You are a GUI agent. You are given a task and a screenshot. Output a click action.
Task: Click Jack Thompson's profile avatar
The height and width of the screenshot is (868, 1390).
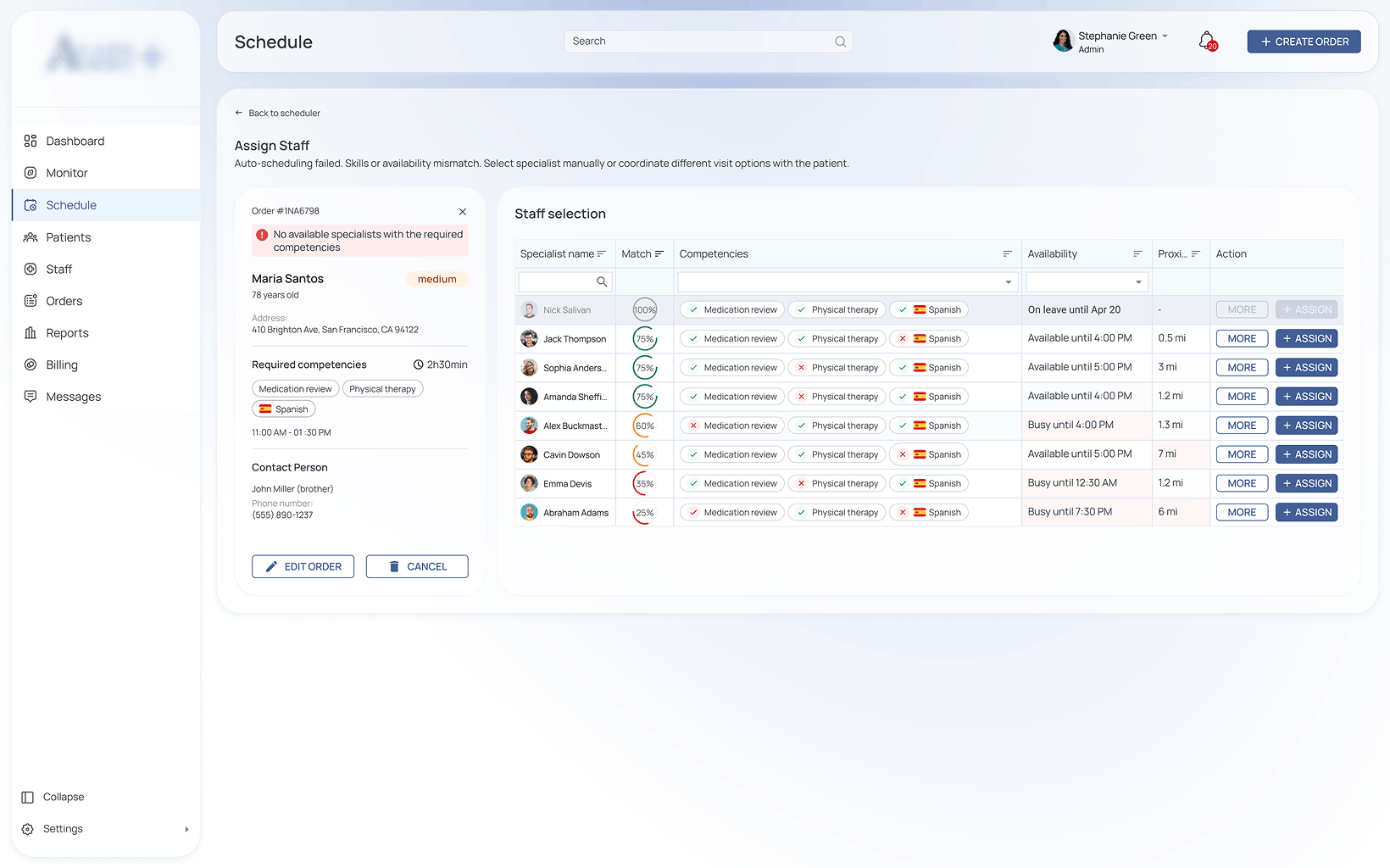pos(529,339)
